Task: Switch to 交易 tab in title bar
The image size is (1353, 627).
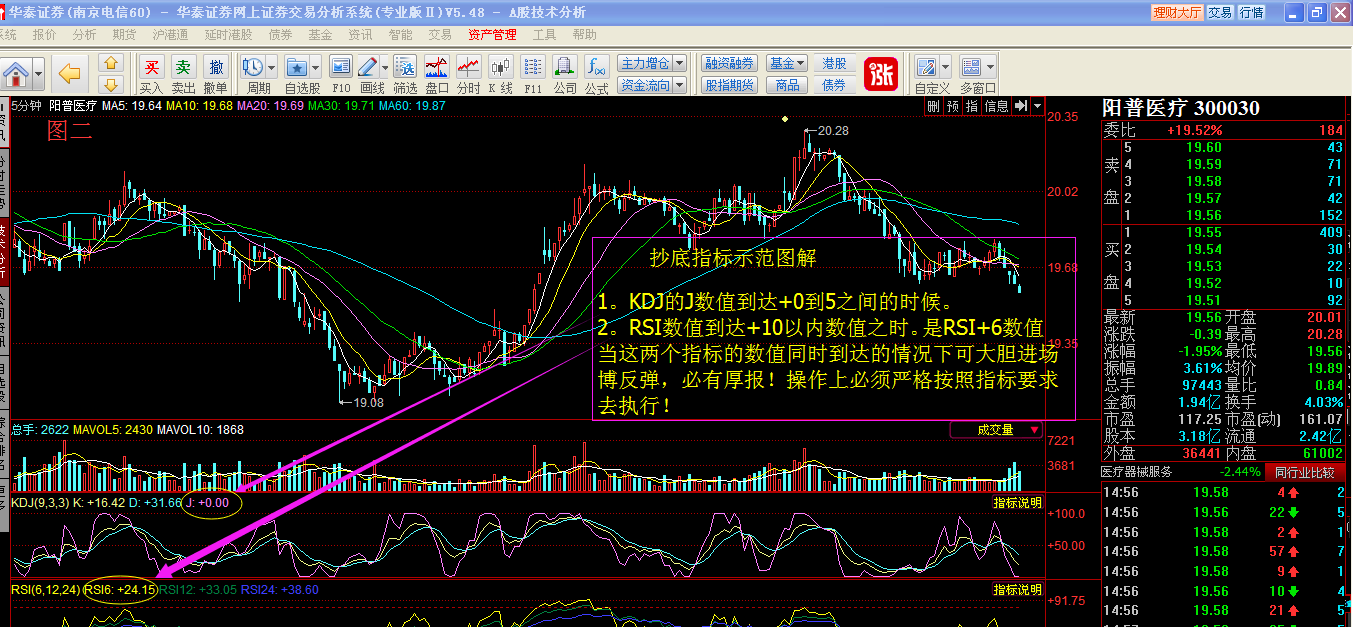Action: tap(1219, 12)
